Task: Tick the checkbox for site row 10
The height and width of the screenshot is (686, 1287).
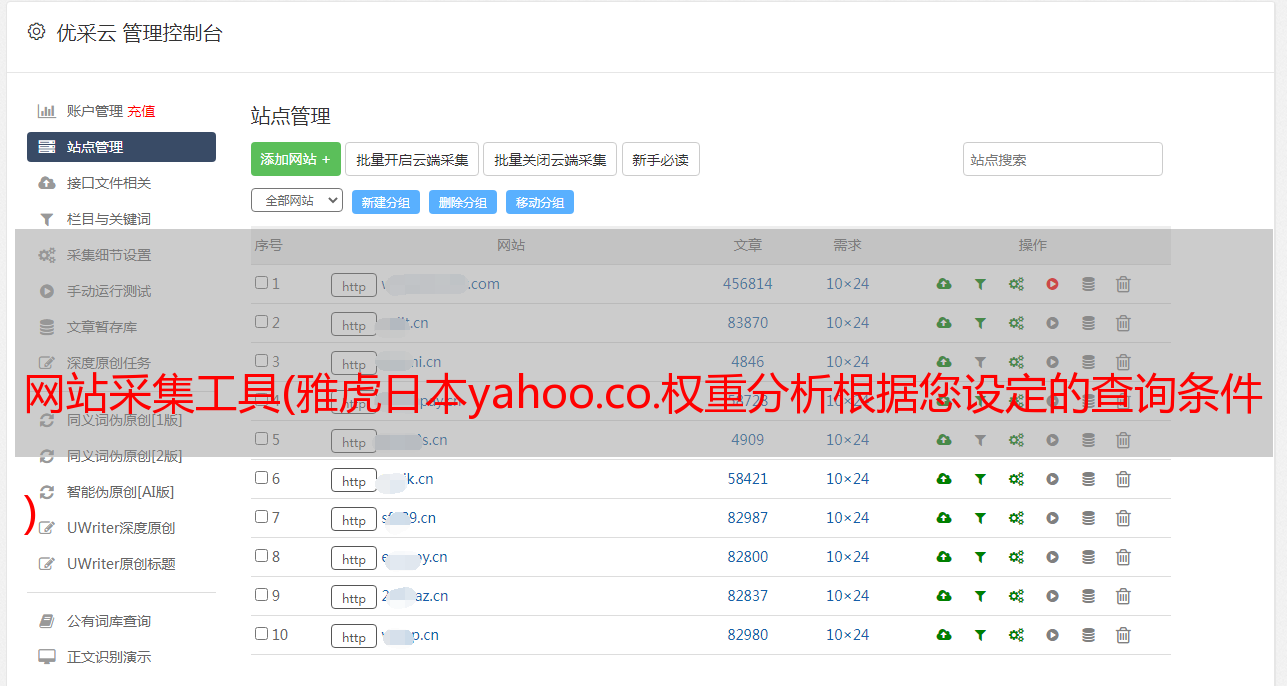Action: (x=261, y=634)
